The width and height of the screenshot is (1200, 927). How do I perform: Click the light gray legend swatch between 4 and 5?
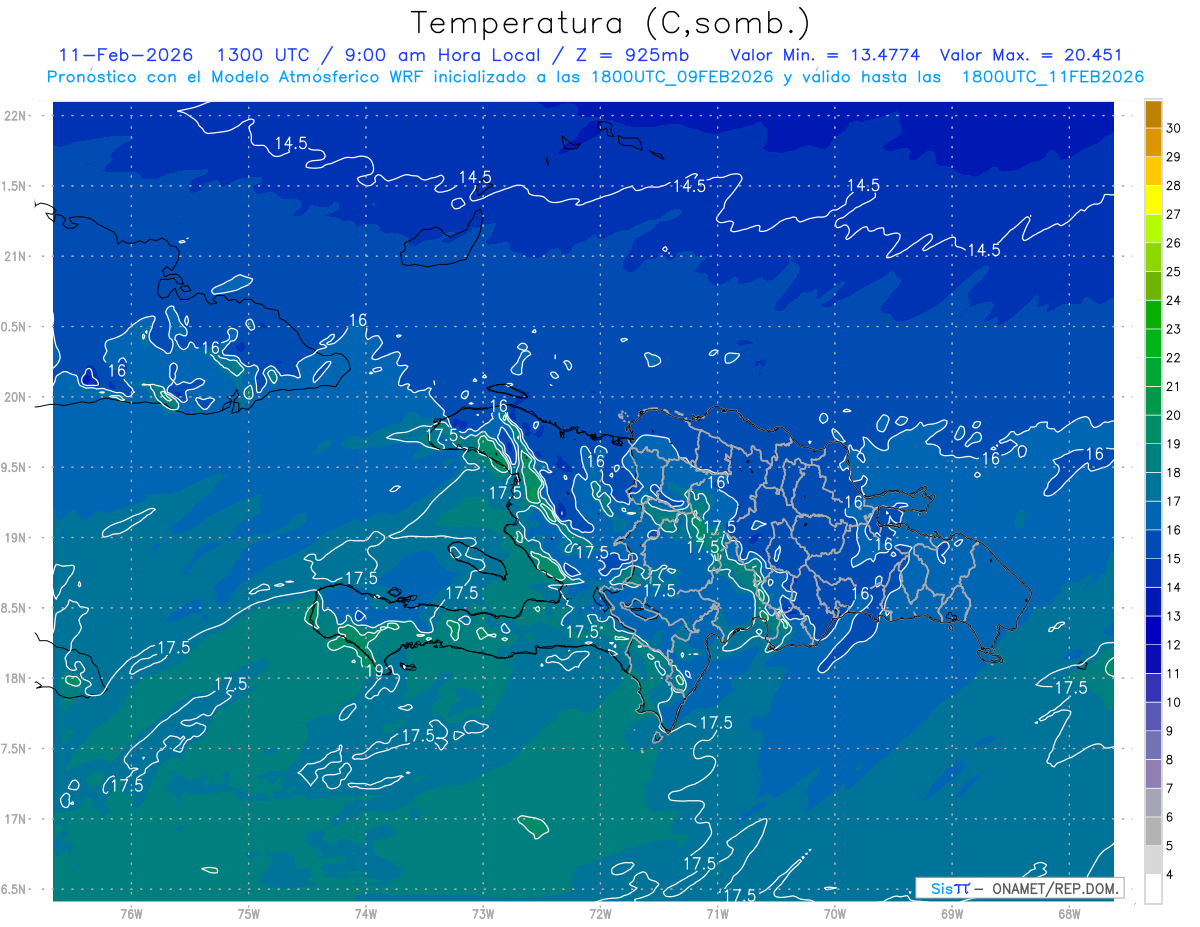click(1153, 860)
